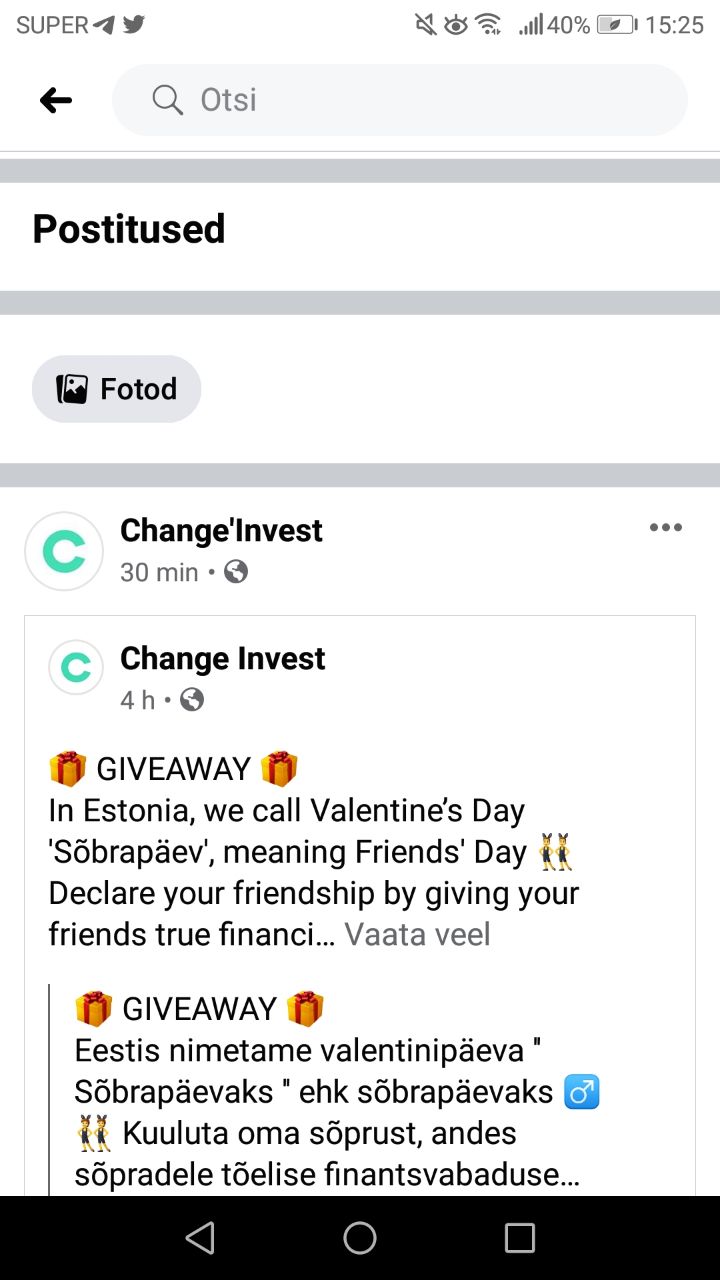Tap the photo gallery icon in Fotod

pyautogui.click(x=72, y=389)
